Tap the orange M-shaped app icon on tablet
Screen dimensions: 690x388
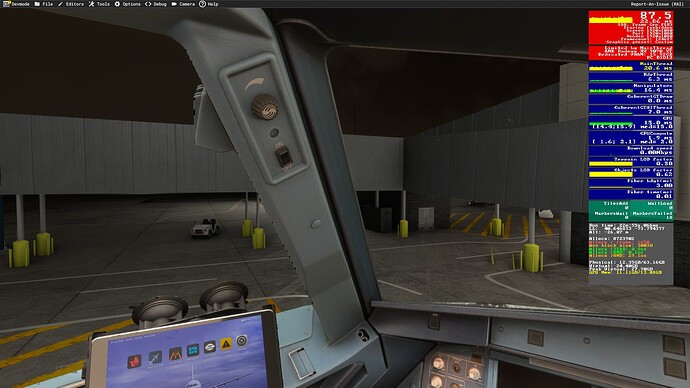tap(175, 354)
